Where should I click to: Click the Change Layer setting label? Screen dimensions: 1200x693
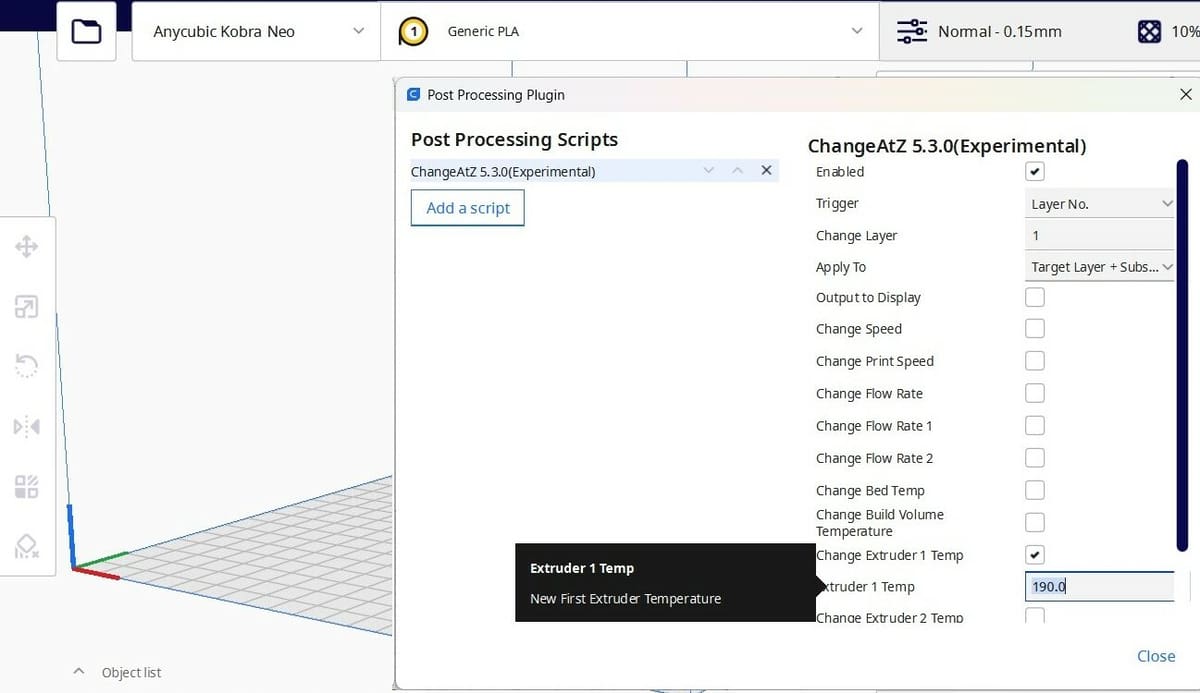856,235
